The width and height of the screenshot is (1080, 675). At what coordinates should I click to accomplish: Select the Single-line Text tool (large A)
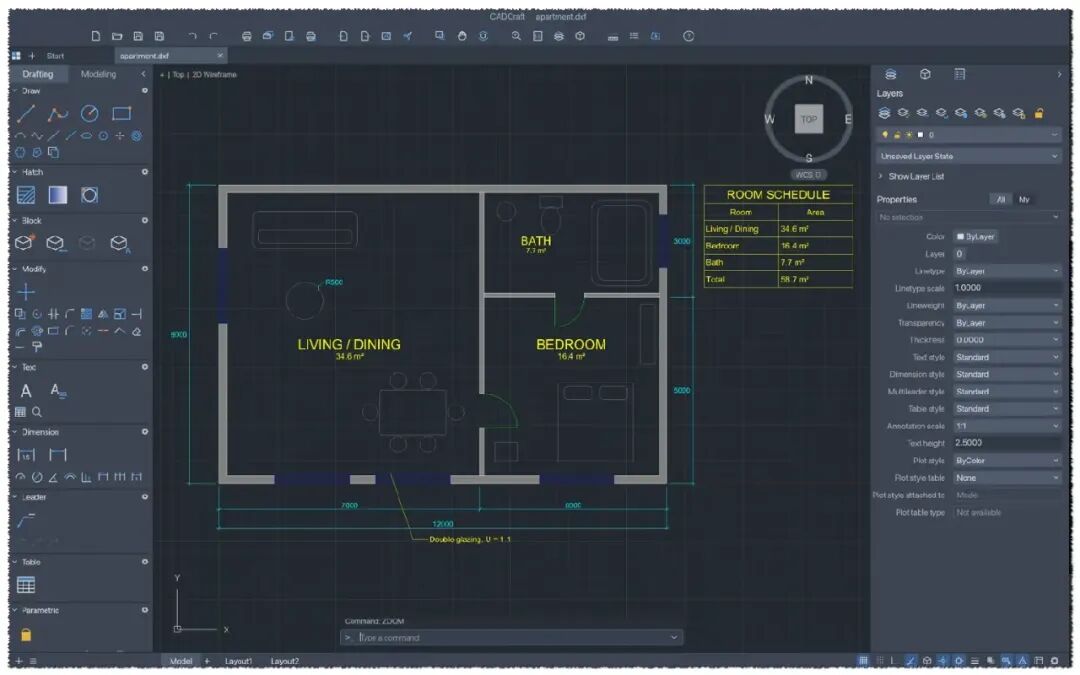pyautogui.click(x=25, y=391)
